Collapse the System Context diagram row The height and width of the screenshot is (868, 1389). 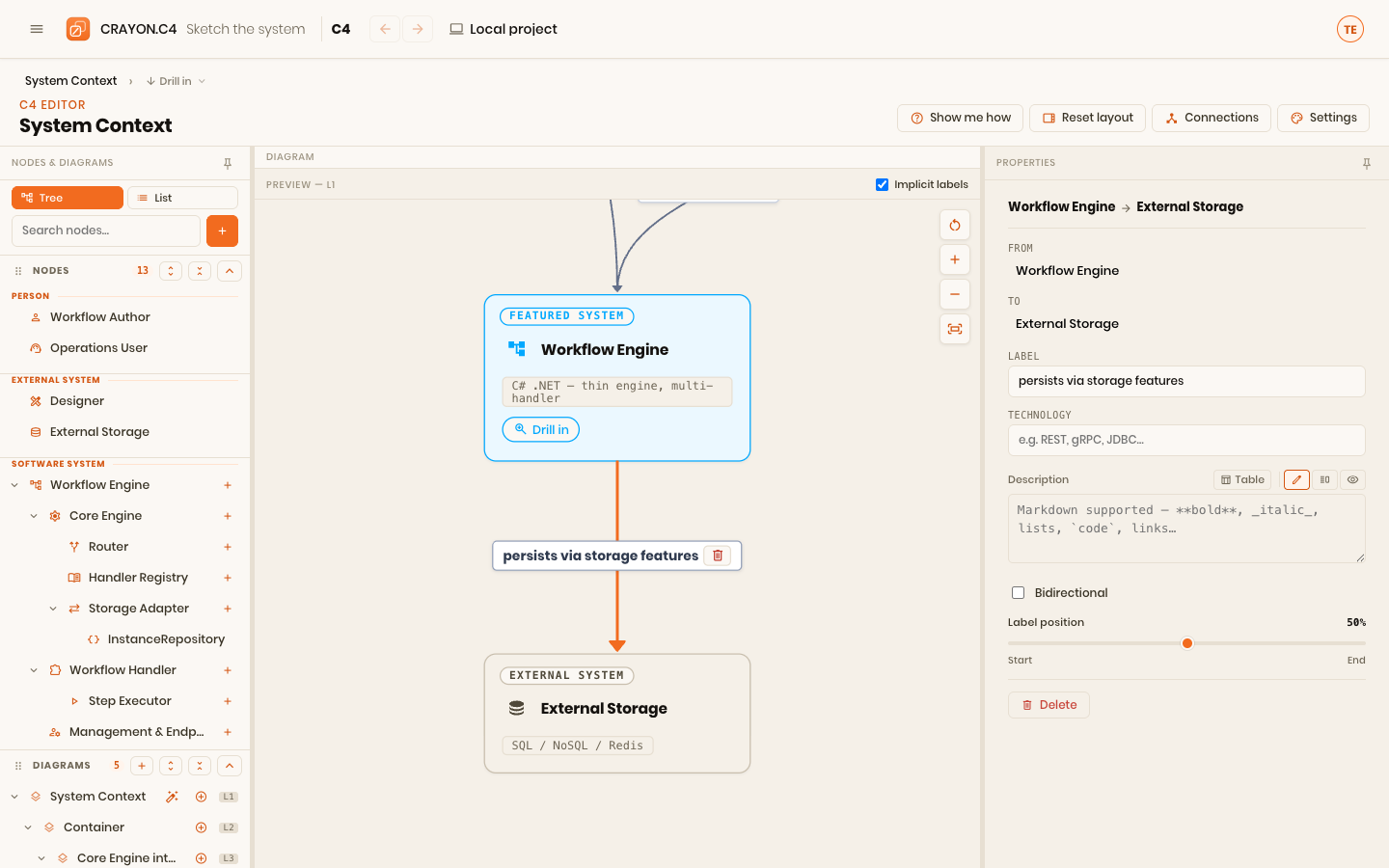[x=14, y=797]
